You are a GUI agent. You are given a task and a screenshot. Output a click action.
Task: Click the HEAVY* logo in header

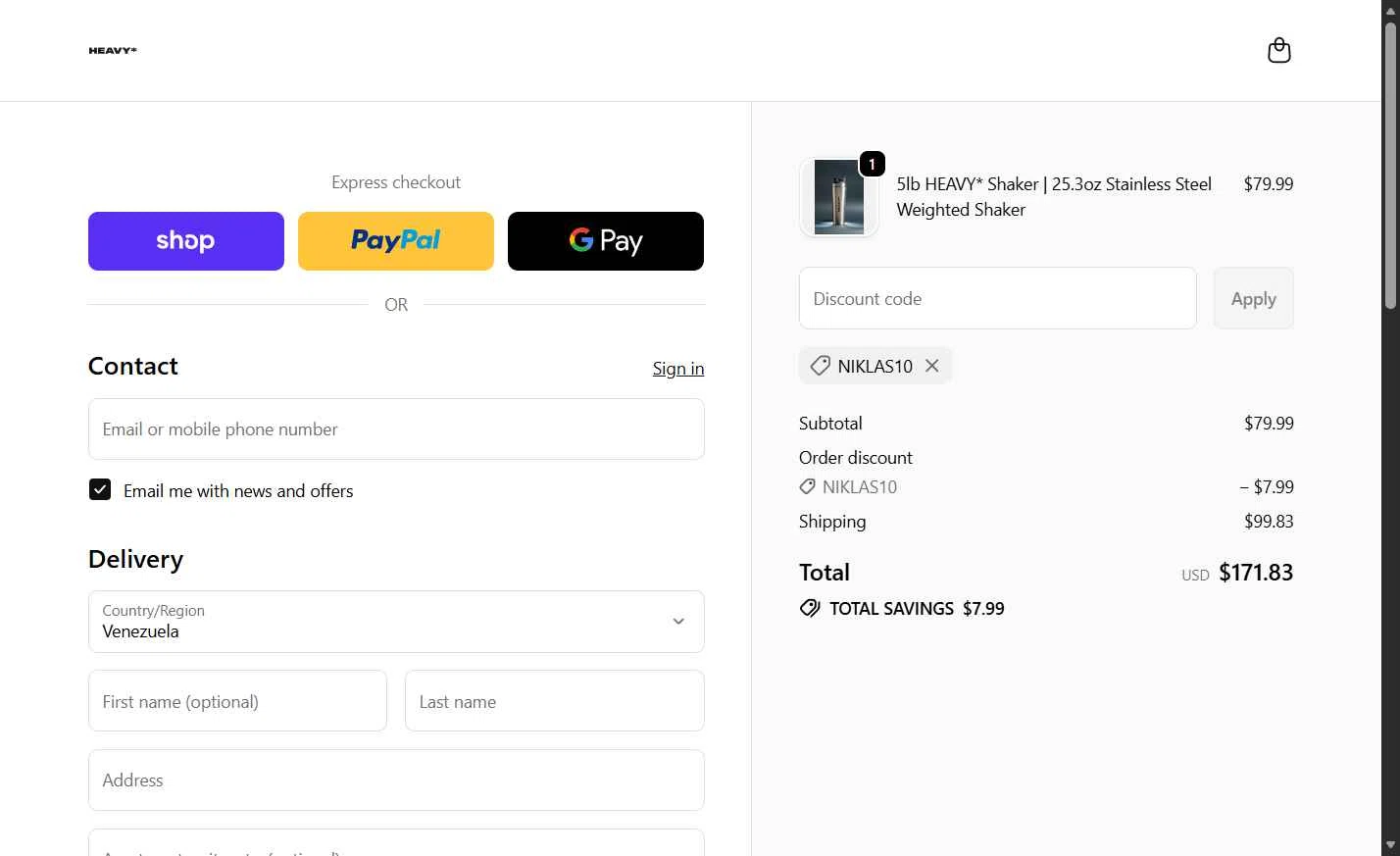[x=113, y=51]
